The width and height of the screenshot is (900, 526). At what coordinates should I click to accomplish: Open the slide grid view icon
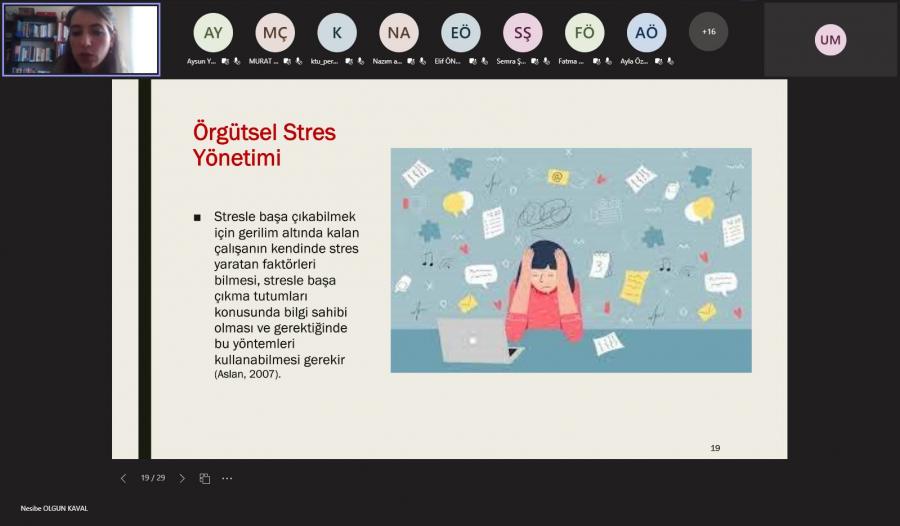pyautogui.click(x=204, y=478)
